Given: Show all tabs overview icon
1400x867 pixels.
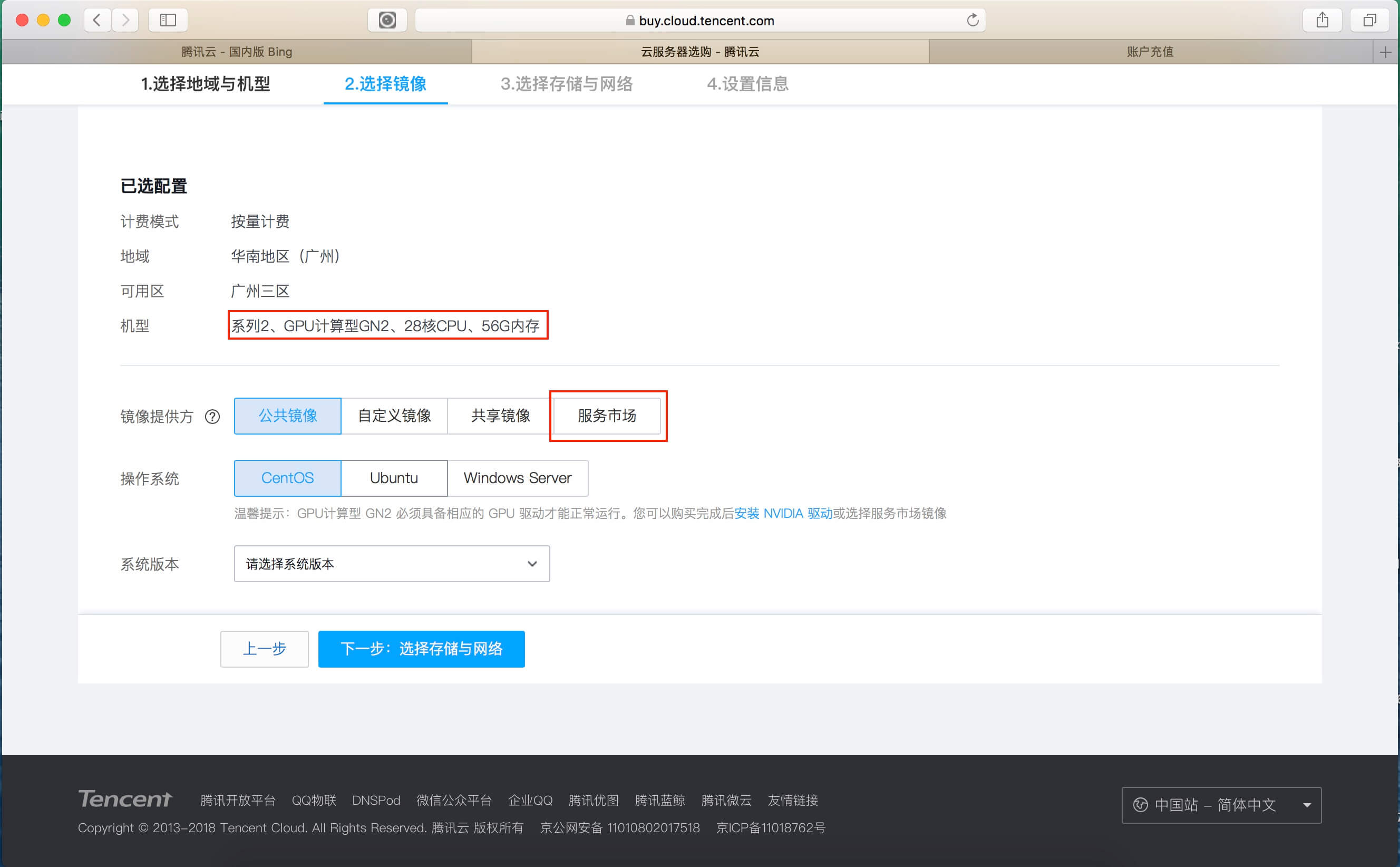Looking at the screenshot, I should [1369, 21].
